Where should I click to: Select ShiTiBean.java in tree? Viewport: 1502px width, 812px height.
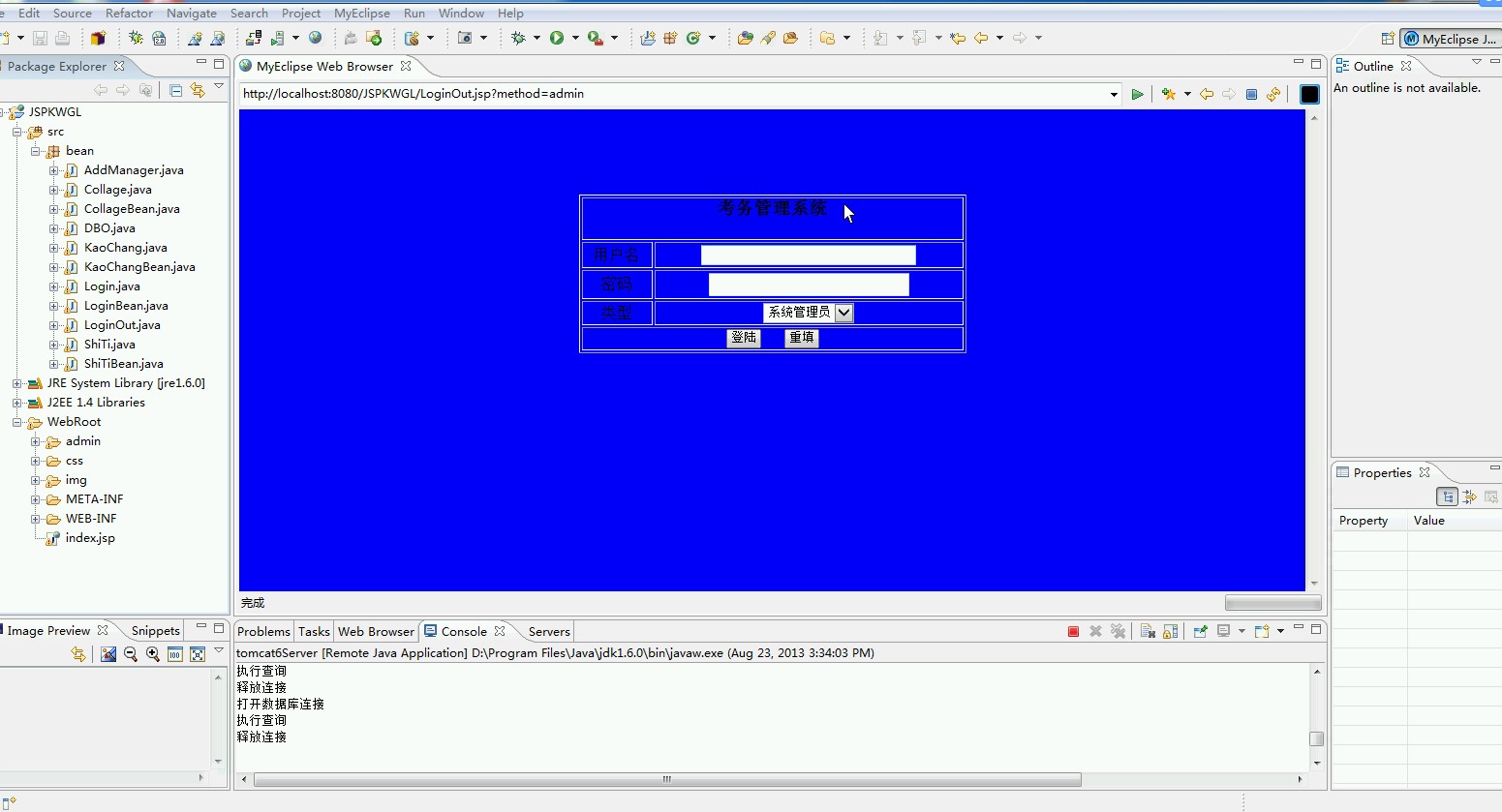tap(123, 364)
